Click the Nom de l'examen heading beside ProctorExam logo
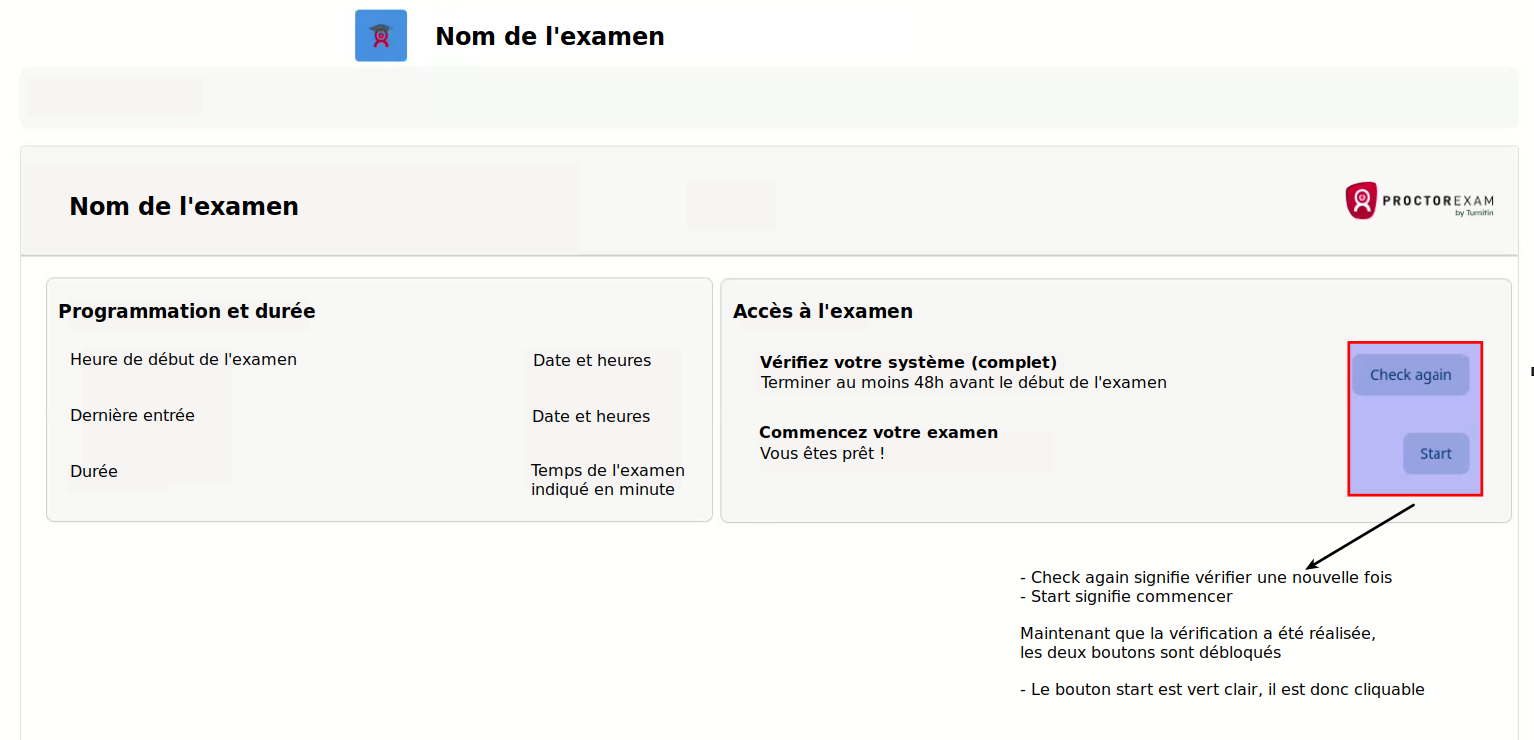 coord(184,207)
